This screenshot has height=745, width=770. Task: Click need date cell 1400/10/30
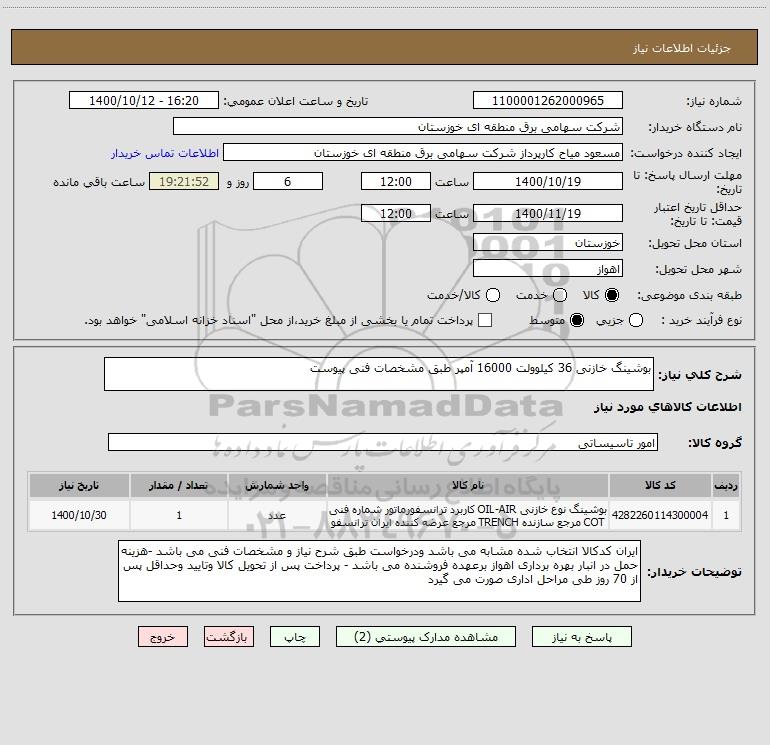(79, 515)
